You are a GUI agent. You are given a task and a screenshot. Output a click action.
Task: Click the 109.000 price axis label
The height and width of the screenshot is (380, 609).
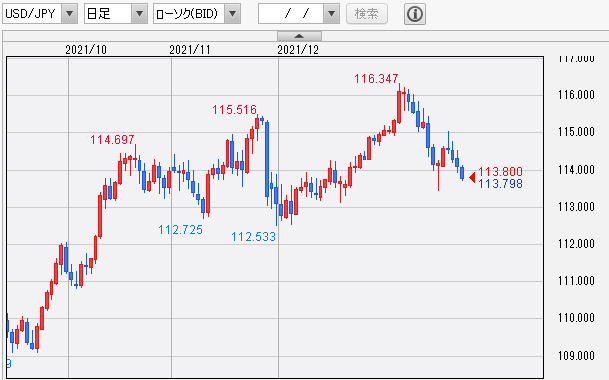point(576,356)
